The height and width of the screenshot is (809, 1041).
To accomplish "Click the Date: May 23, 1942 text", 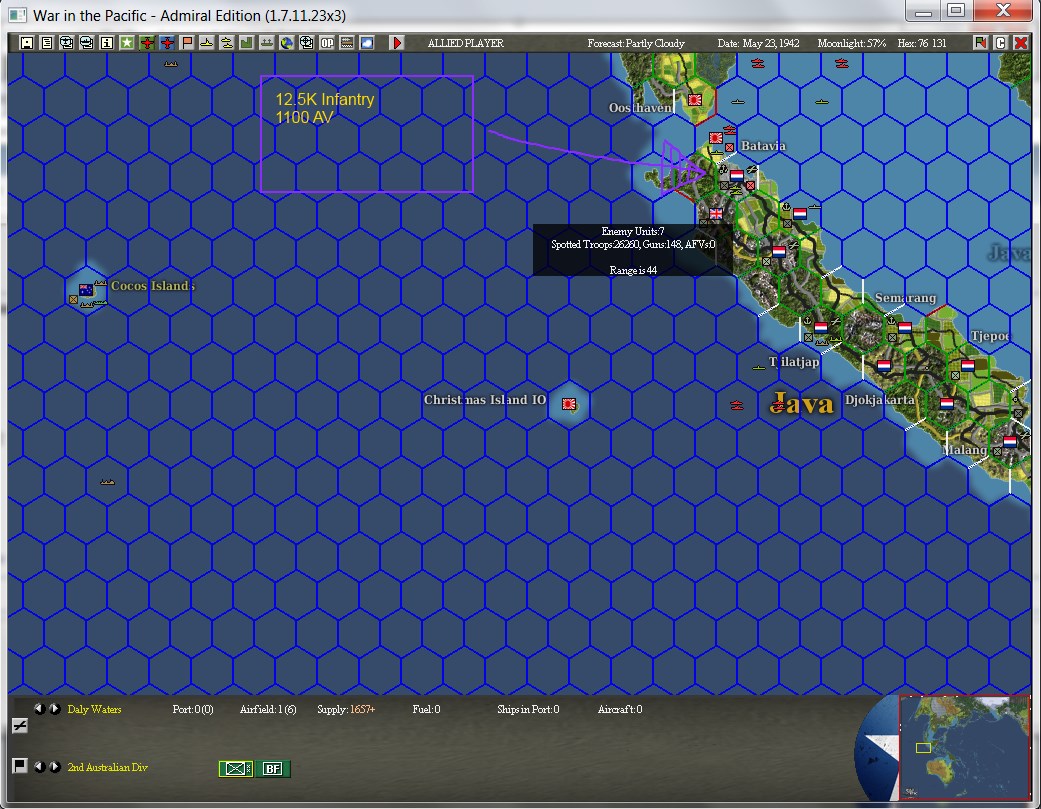I will (758, 43).
